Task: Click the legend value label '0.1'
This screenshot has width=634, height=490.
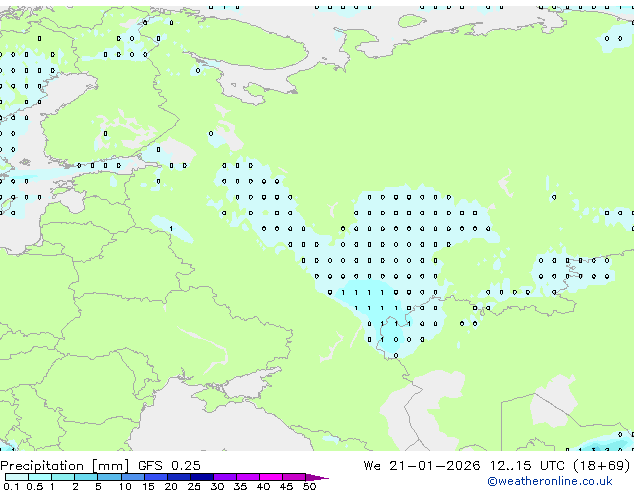Action: click(11, 486)
